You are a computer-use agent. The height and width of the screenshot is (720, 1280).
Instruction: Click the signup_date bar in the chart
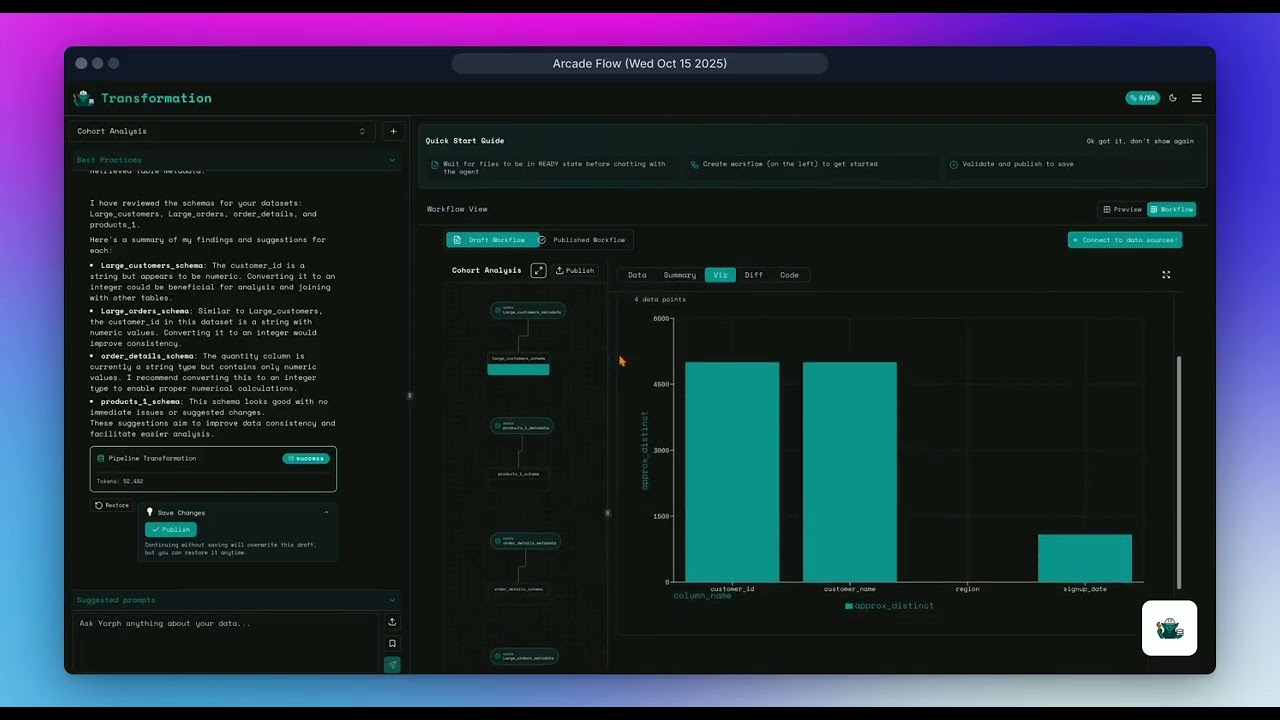(x=1085, y=558)
